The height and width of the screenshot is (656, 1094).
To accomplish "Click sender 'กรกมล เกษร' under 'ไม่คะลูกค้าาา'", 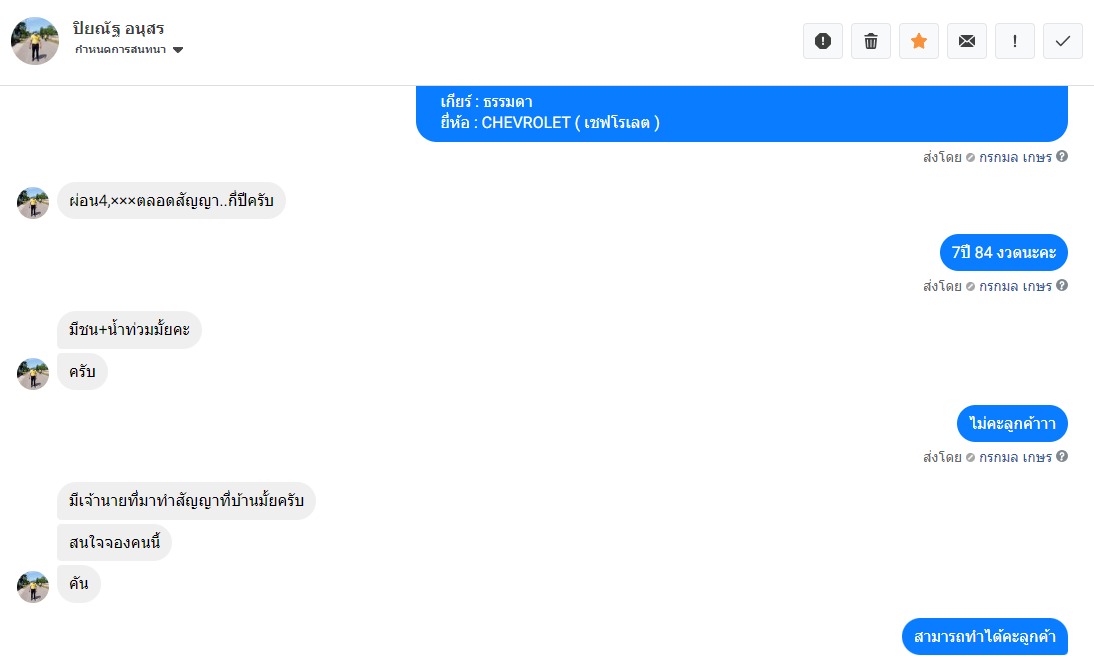I will (x=1015, y=457).
